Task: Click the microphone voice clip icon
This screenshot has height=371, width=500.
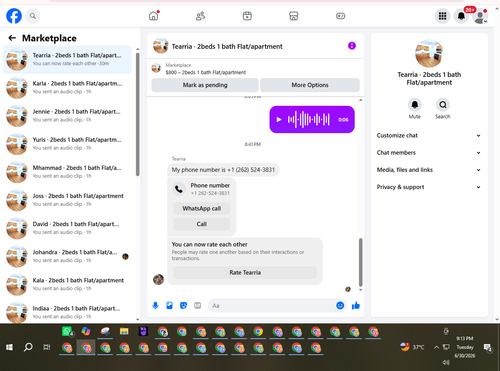Action: (x=155, y=305)
